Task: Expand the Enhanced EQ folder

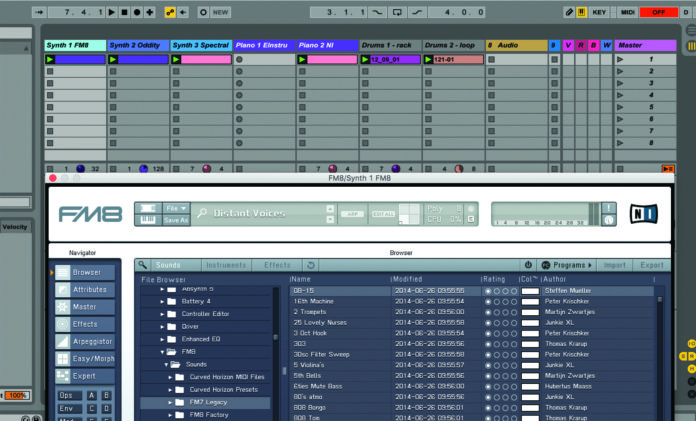Action: pos(162,339)
